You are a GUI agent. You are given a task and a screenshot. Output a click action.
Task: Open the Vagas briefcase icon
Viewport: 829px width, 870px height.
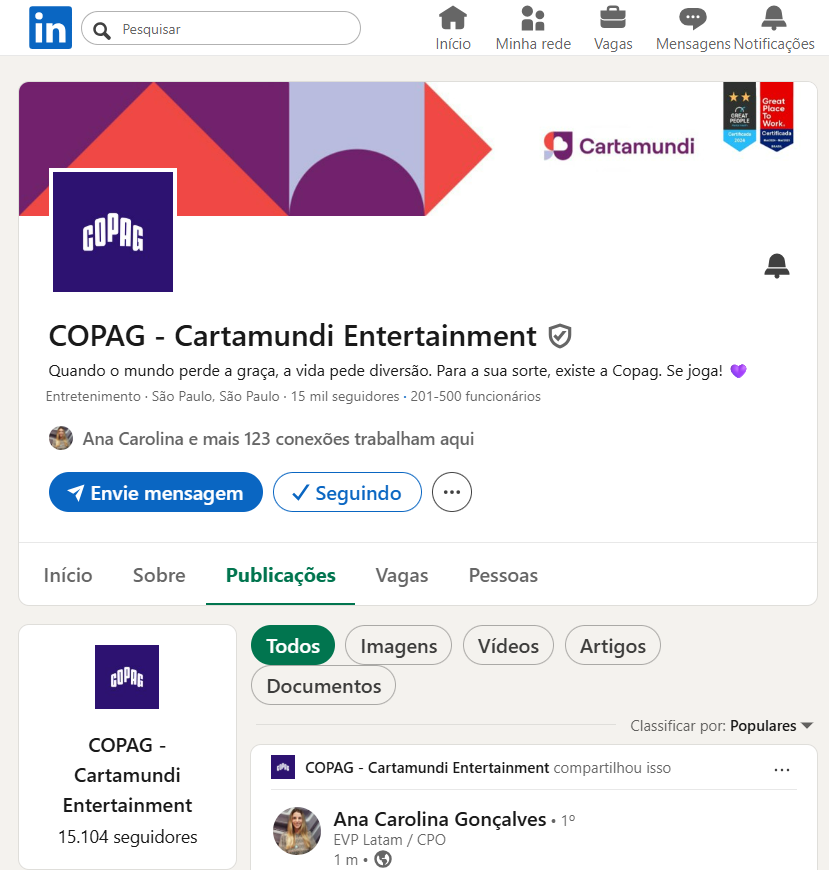point(613,18)
